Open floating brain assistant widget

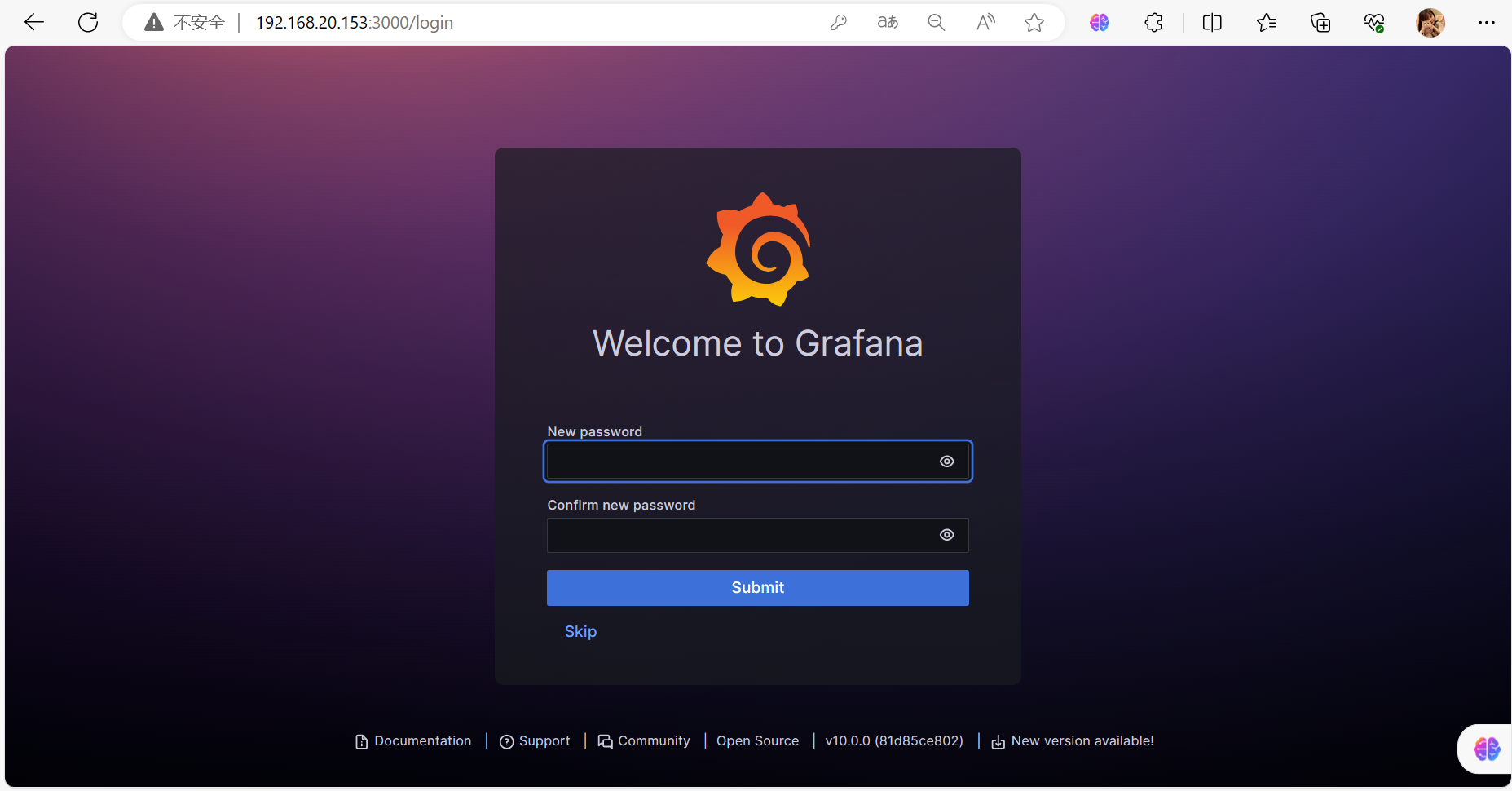click(1487, 749)
